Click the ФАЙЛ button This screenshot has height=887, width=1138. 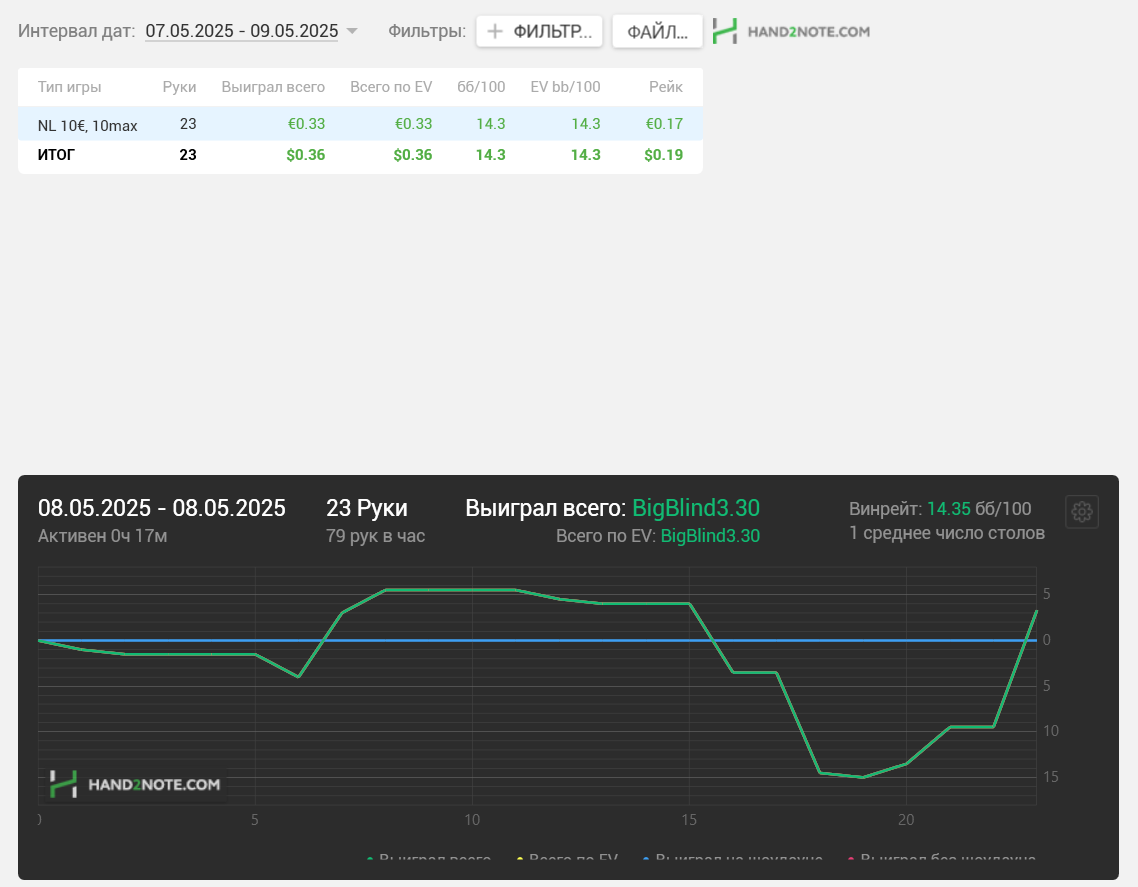point(657,31)
